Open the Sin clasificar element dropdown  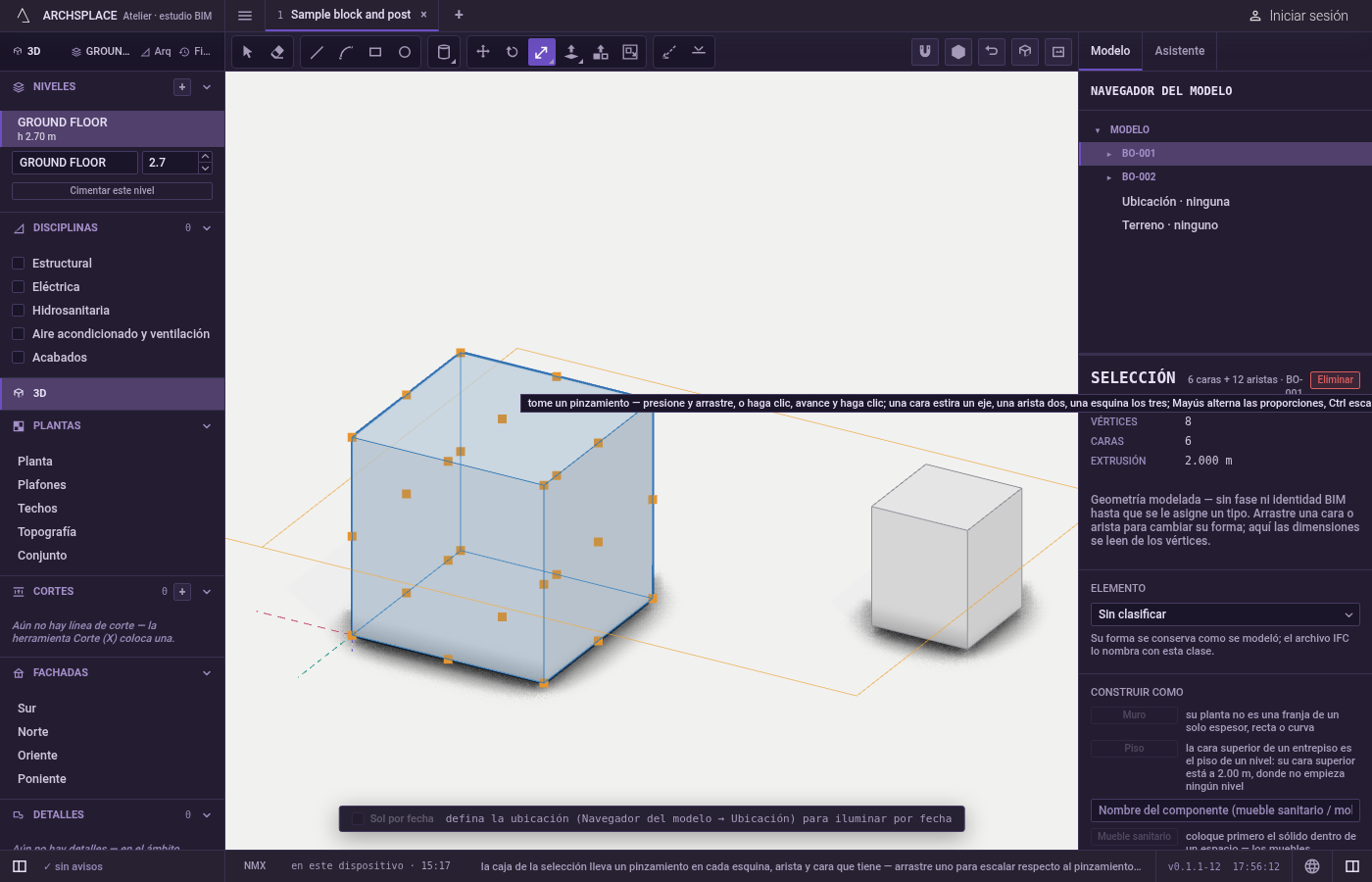[x=1225, y=614]
